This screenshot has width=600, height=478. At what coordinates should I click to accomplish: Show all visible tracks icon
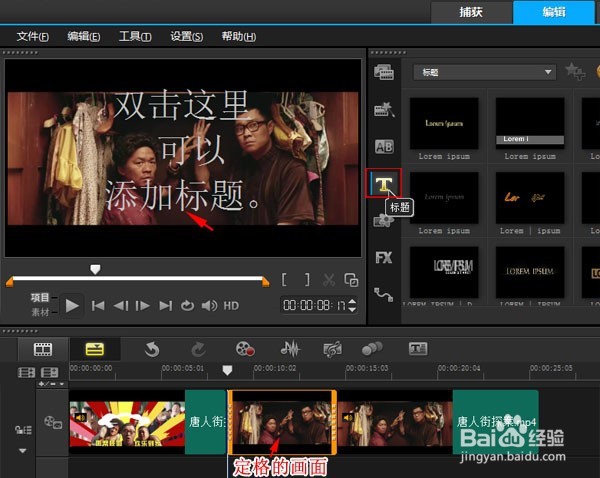click(x=26, y=372)
